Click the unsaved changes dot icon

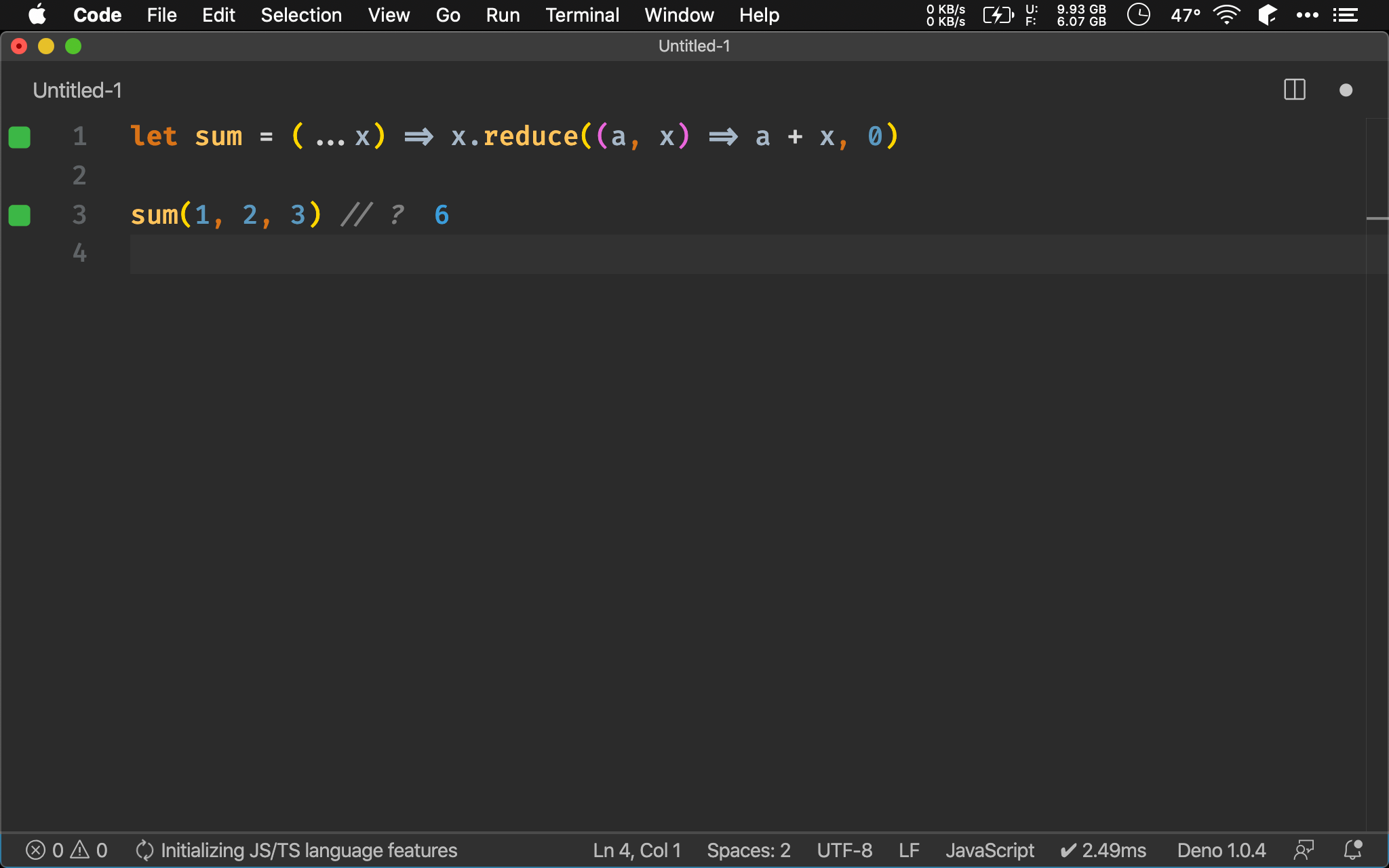(1346, 90)
